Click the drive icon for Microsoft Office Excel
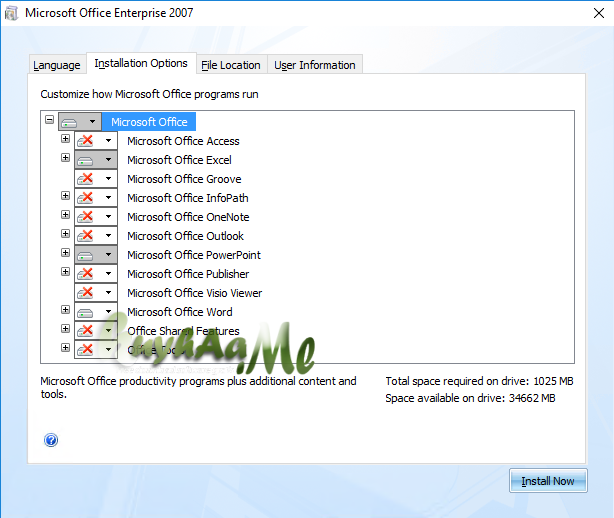The width and height of the screenshot is (614, 518). point(85,161)
